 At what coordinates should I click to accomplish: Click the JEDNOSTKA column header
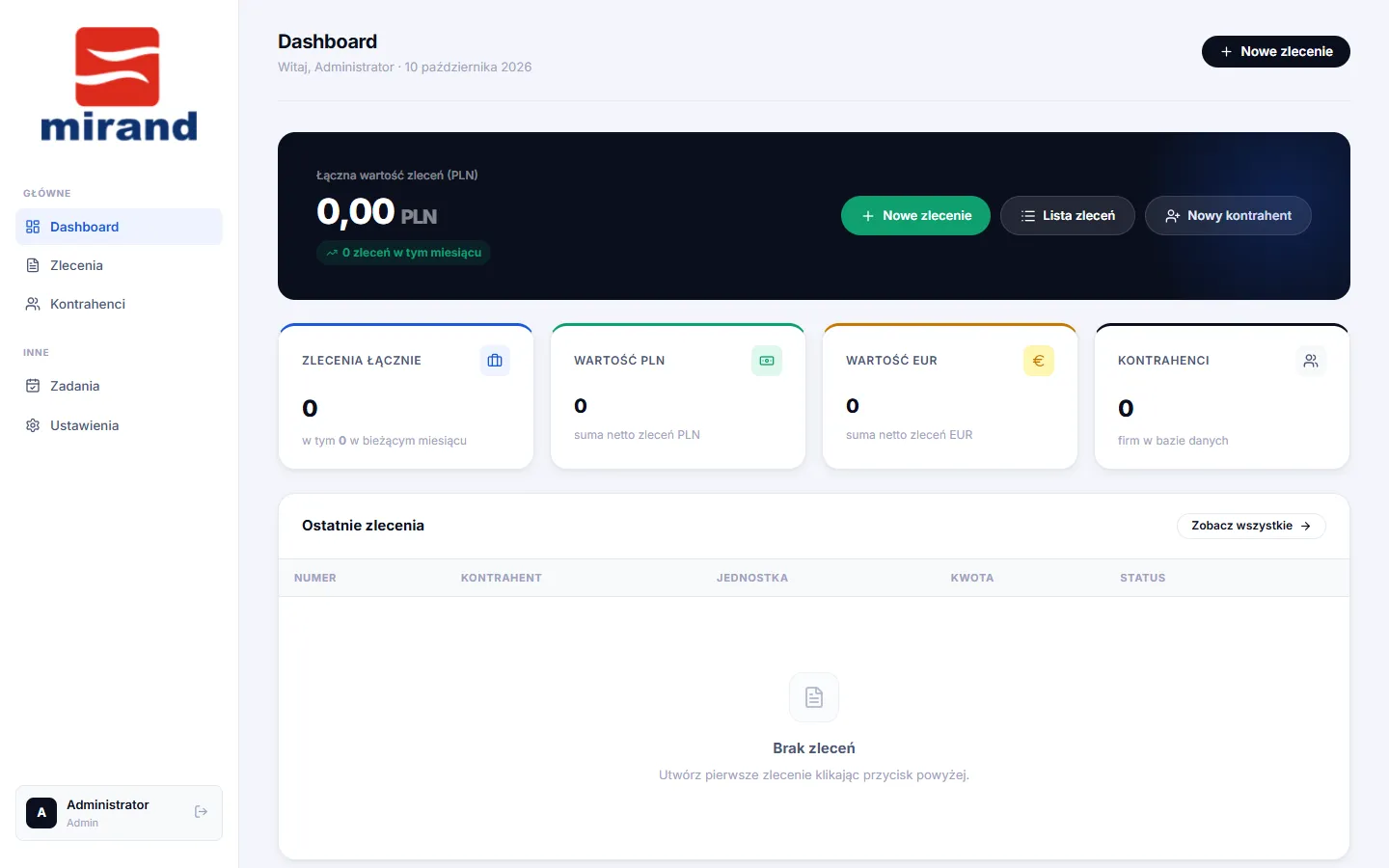(x=752, y=578)
